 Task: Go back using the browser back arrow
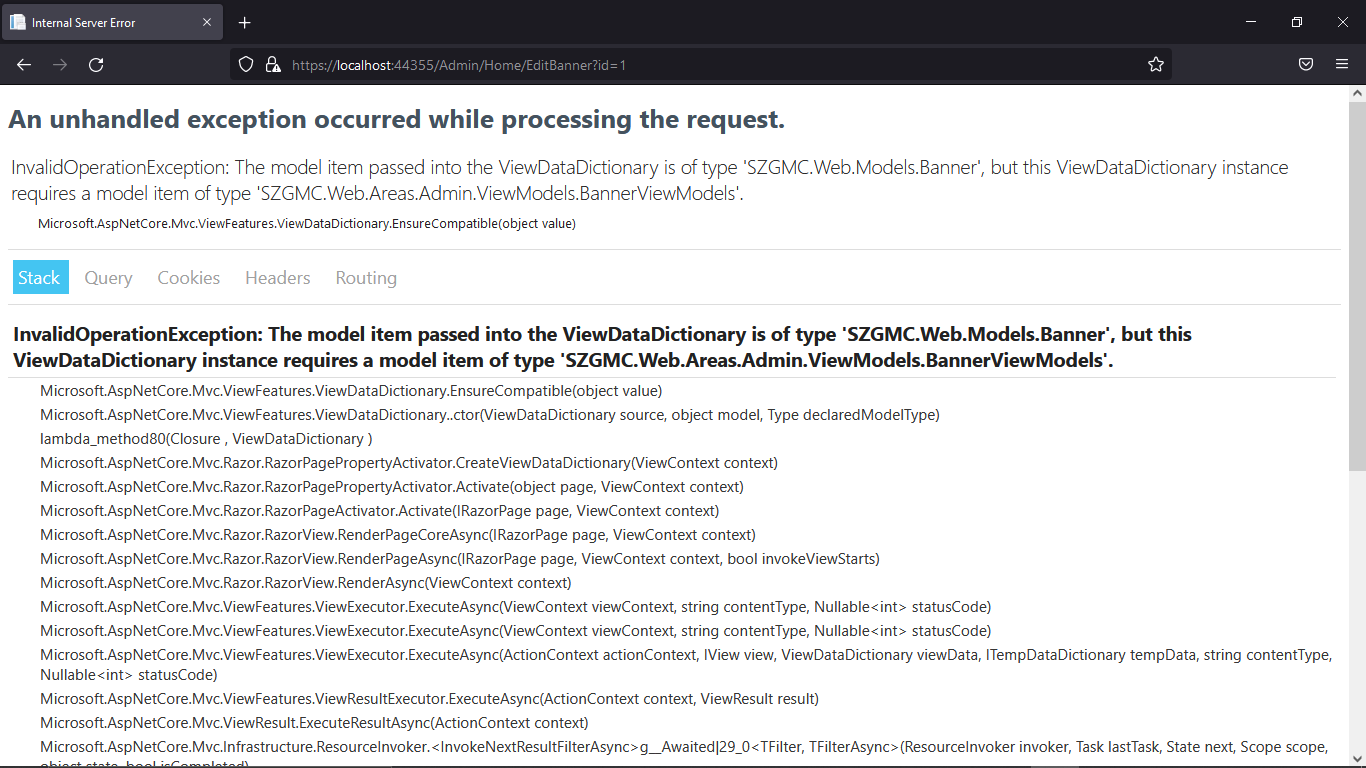coord(24,64)
